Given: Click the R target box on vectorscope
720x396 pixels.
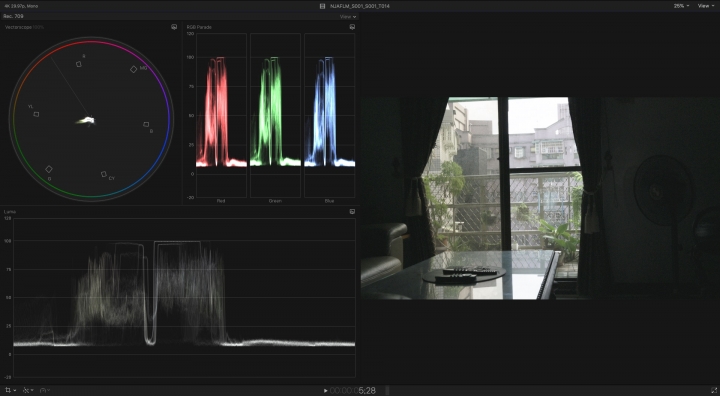Looking at the screenshot, I should pos(79,64).
